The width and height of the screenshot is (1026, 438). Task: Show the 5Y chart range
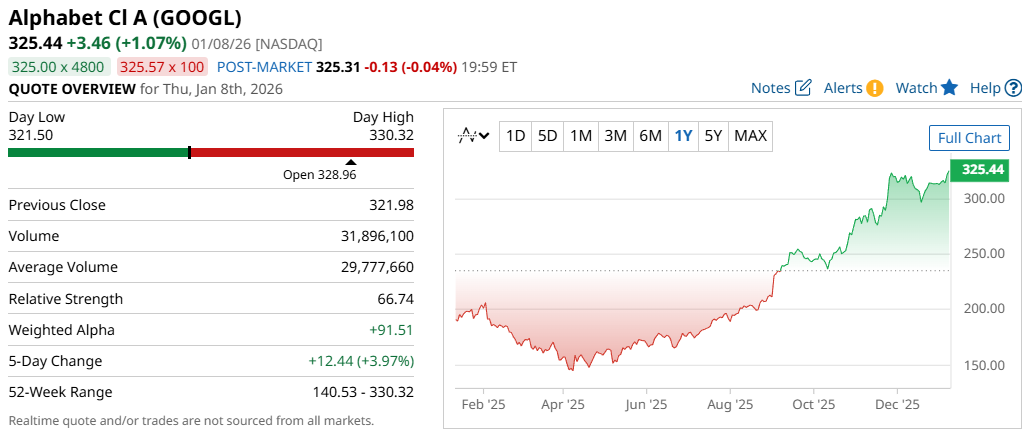point(713,136)
